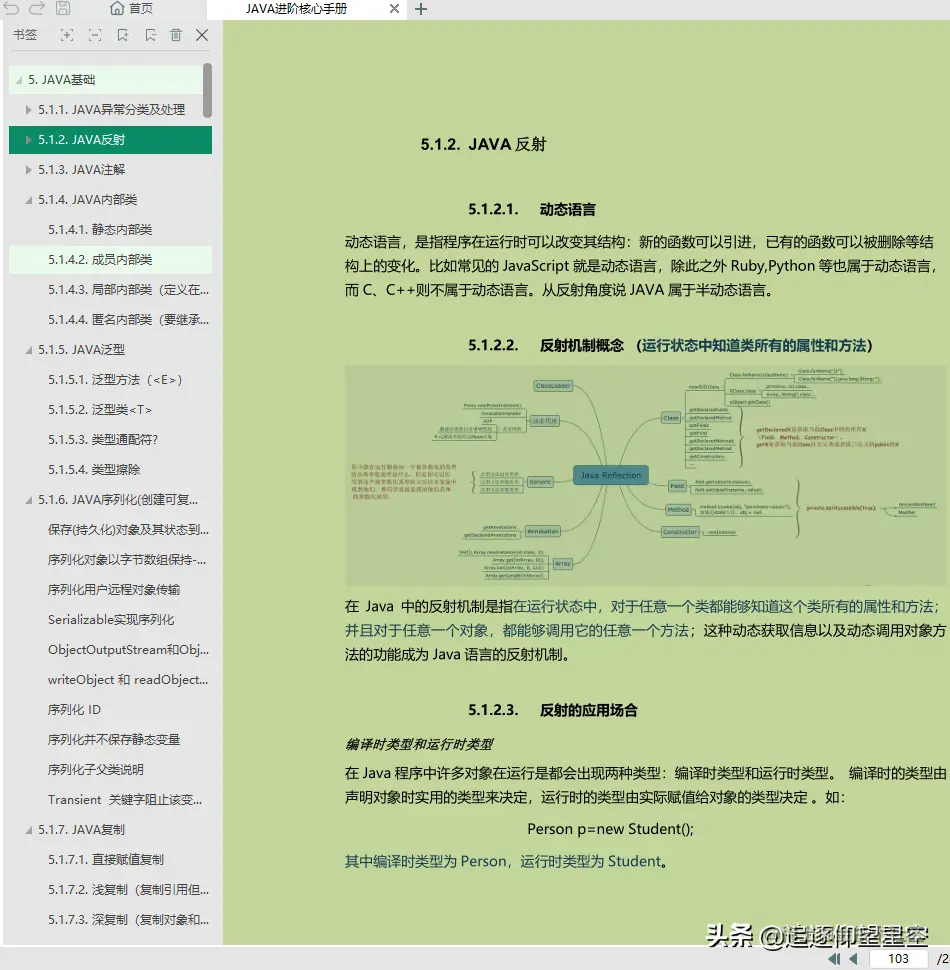
Task: Click the 书签 panel title label
Action: click(25, 35)
